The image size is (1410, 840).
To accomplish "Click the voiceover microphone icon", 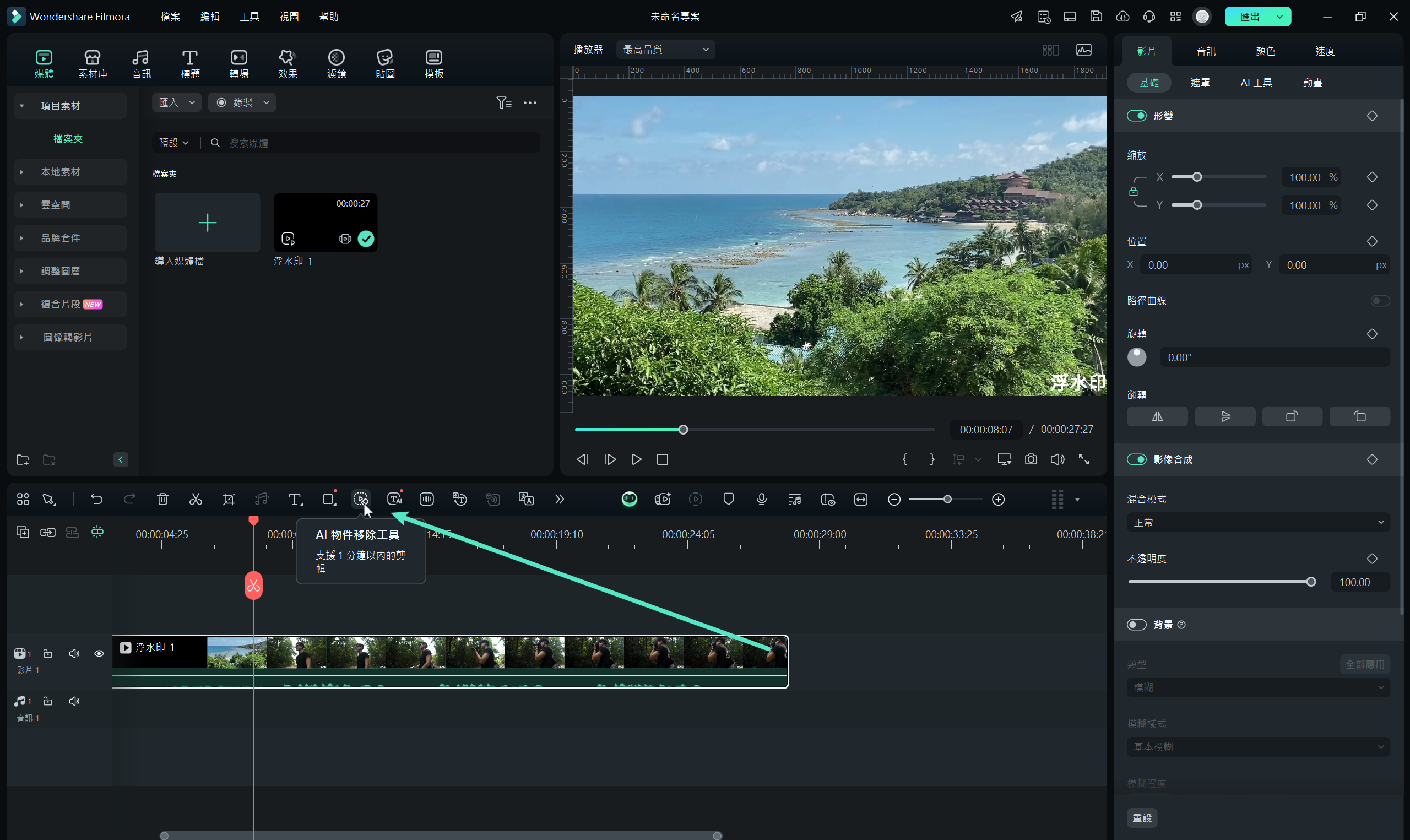I will pos(762,498).
